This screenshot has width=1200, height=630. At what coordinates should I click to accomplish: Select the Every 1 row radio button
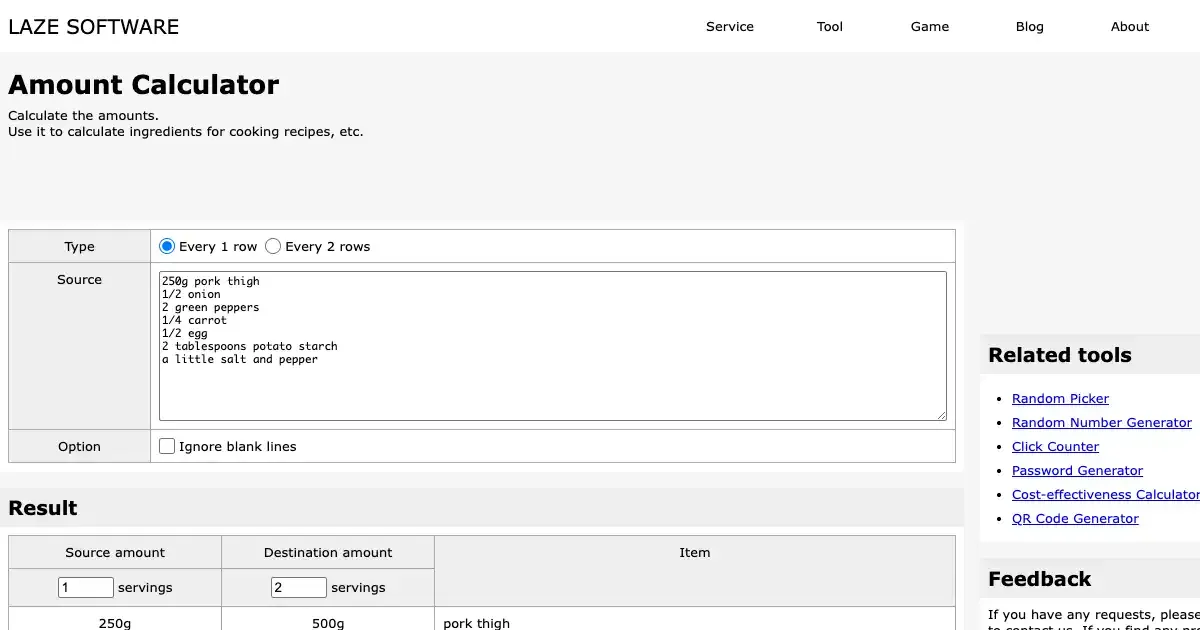[x=167, y=246]
